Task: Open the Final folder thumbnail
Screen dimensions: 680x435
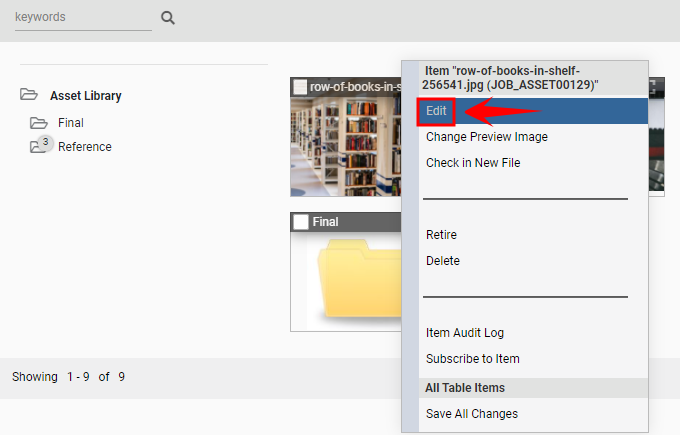Action: [346, 281]
